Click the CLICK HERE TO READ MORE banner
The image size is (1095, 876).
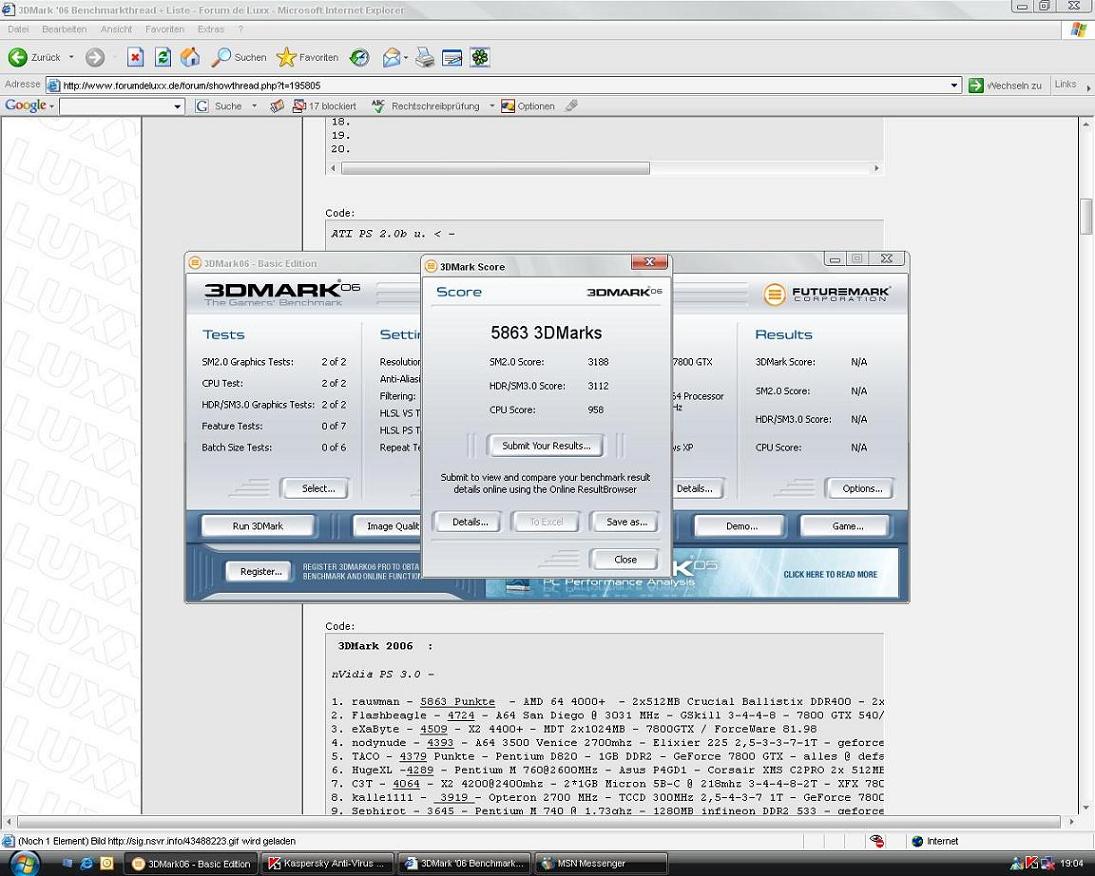(830, 574)
